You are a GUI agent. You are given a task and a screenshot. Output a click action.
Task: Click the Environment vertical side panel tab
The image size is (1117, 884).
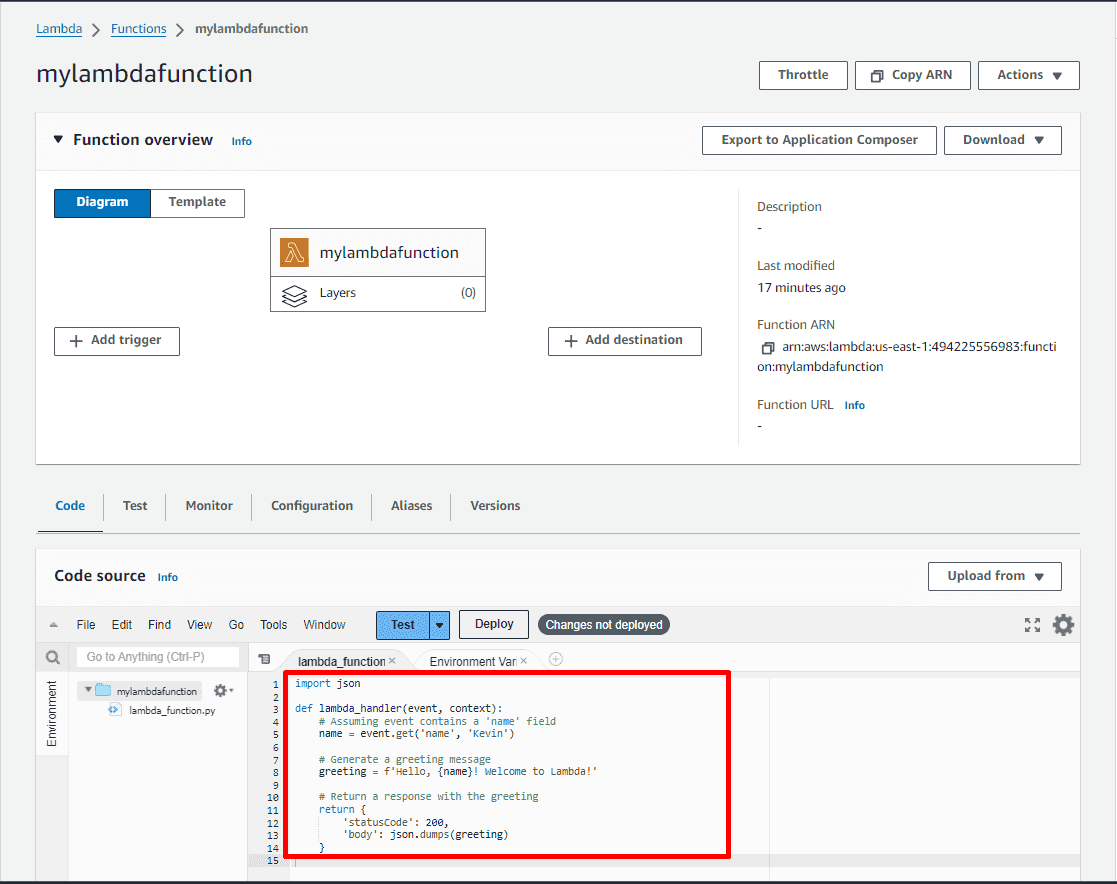[51, 713]
